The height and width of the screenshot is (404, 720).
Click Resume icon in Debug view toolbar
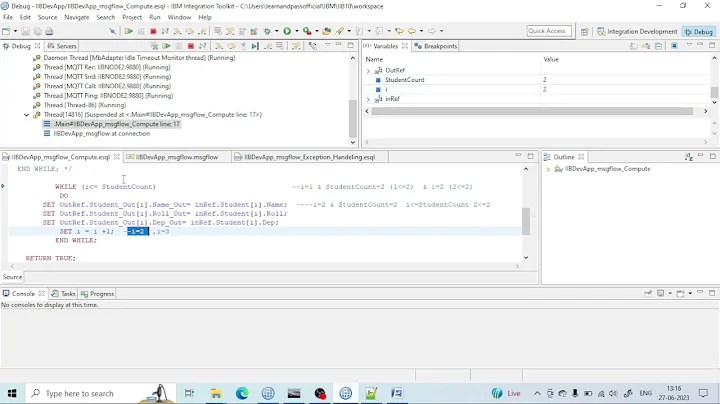click(166, 46)
